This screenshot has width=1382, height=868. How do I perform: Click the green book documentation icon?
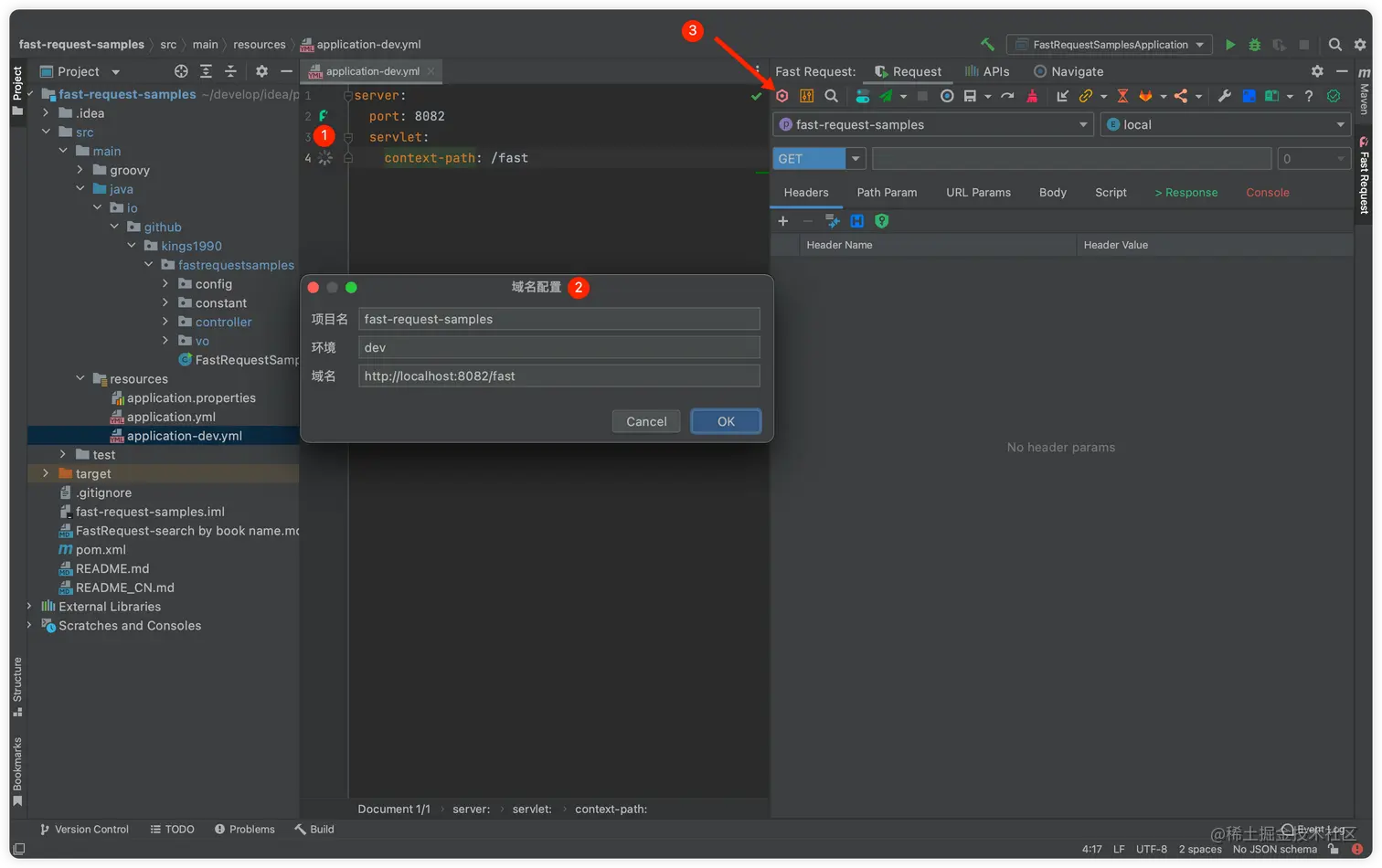[x=1271, y=96]
